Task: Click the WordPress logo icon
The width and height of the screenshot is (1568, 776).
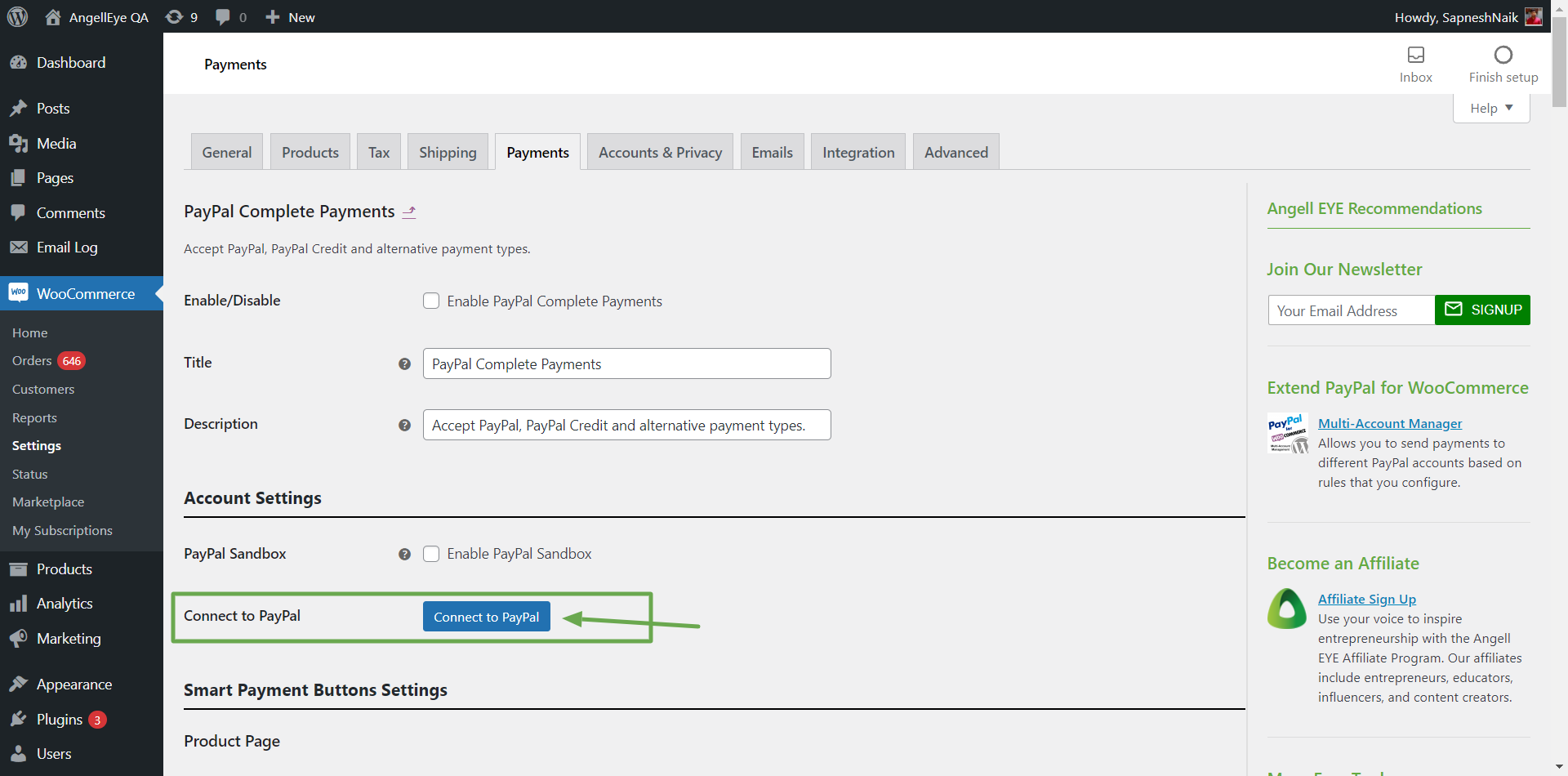Action: click(17, 16)
